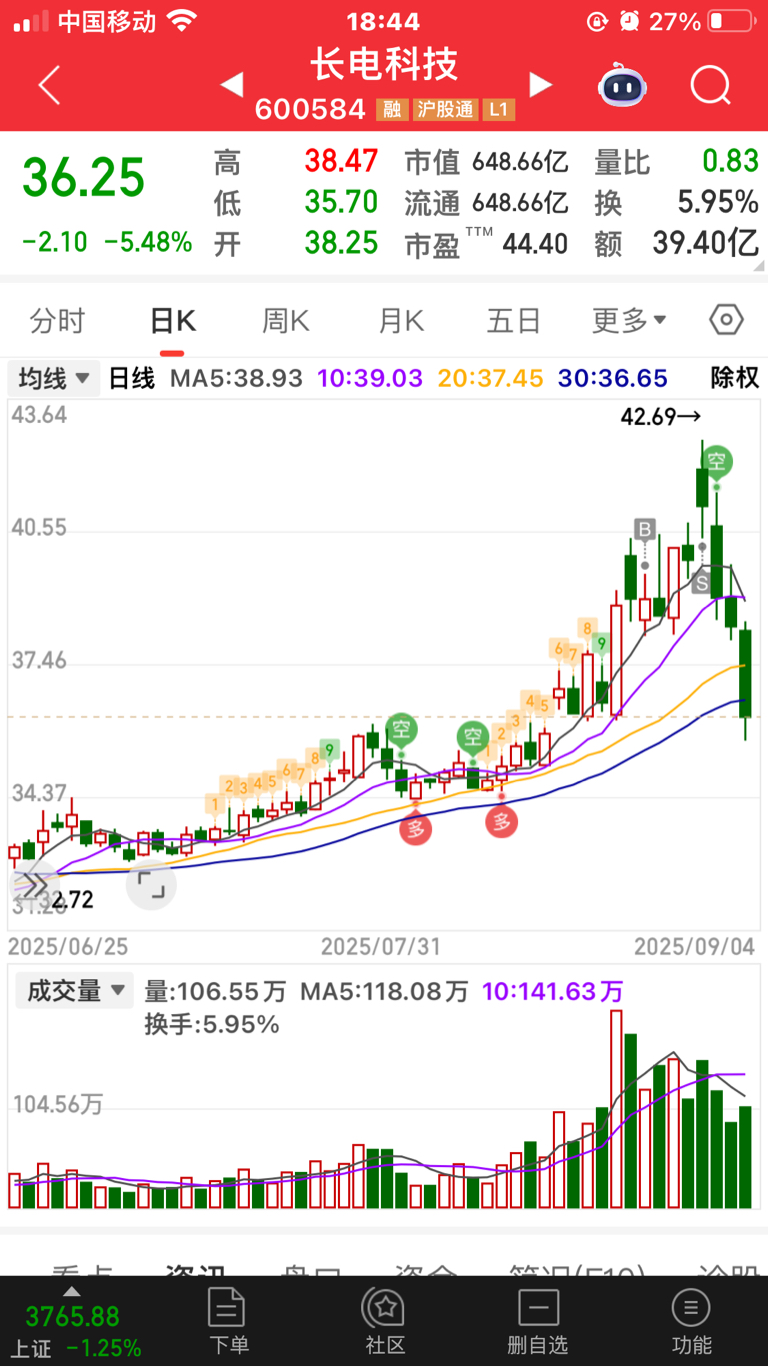Tap the 量:106.55万 volume label
This screenshot has height=1367, width=768.
point(215,992)
